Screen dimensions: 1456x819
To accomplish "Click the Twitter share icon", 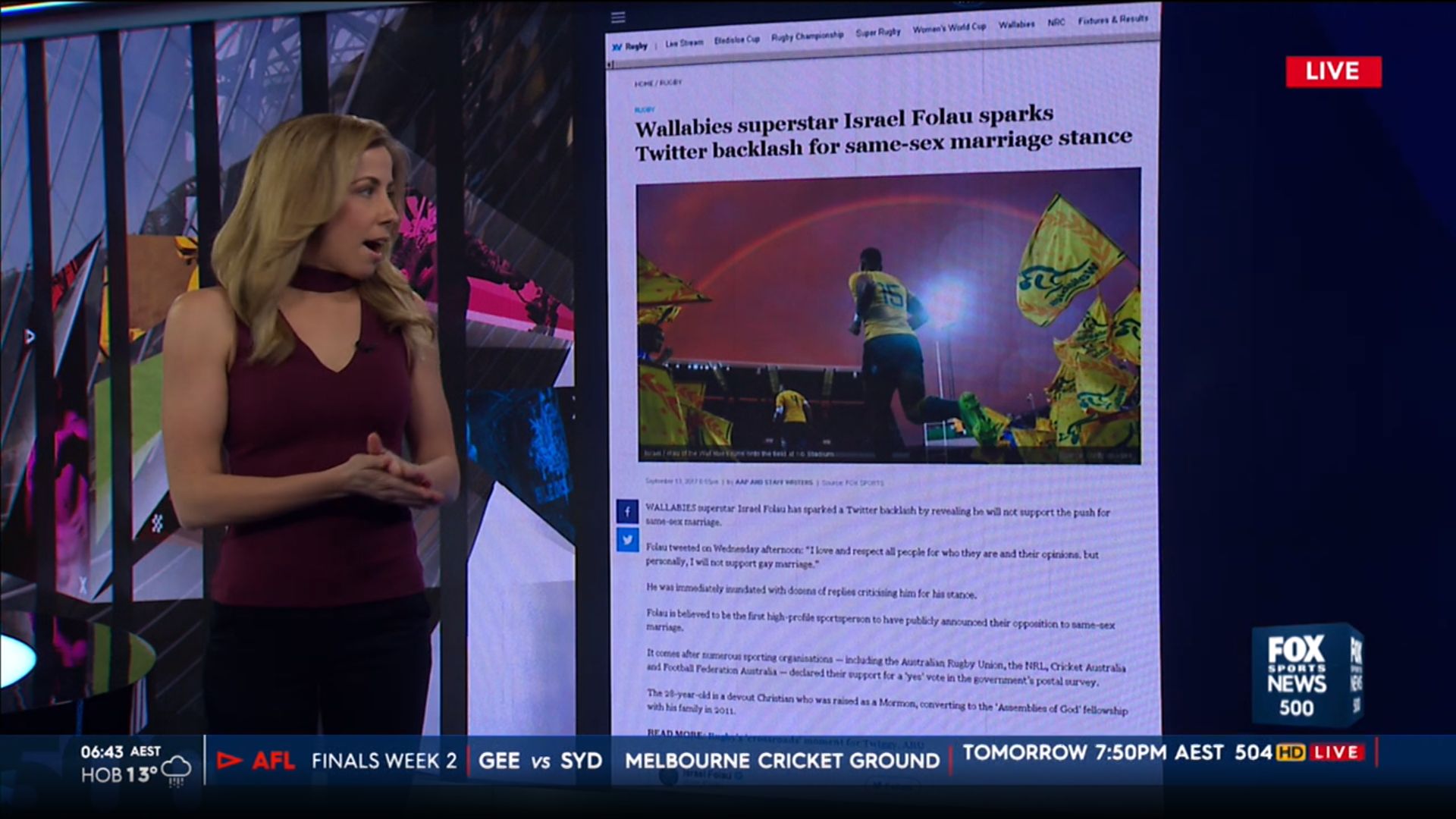I will (x=627, y=540).
